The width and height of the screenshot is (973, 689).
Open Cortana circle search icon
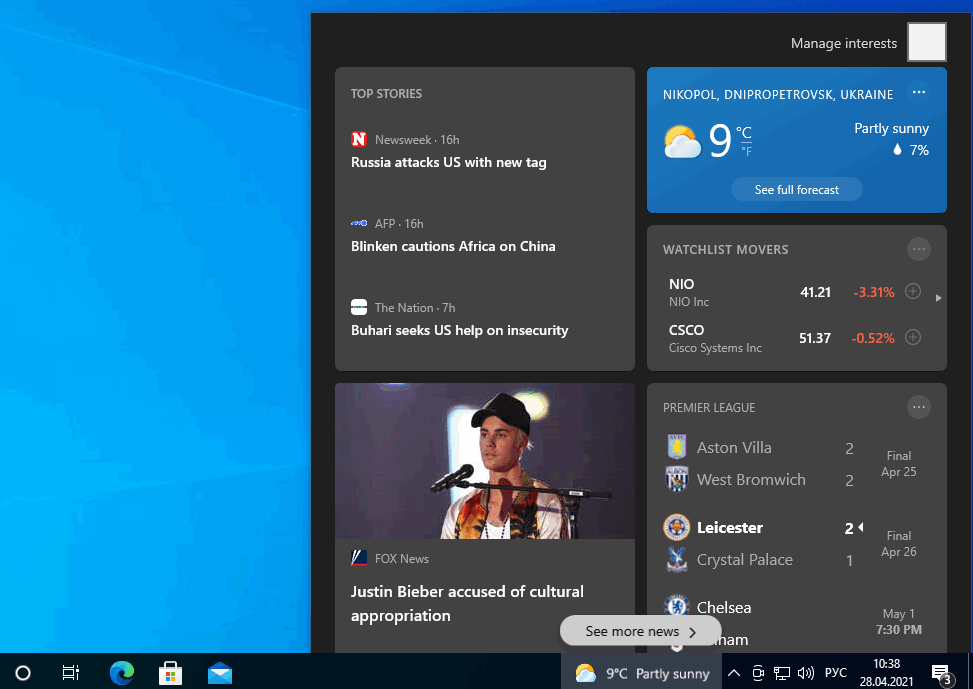(23, 673)
